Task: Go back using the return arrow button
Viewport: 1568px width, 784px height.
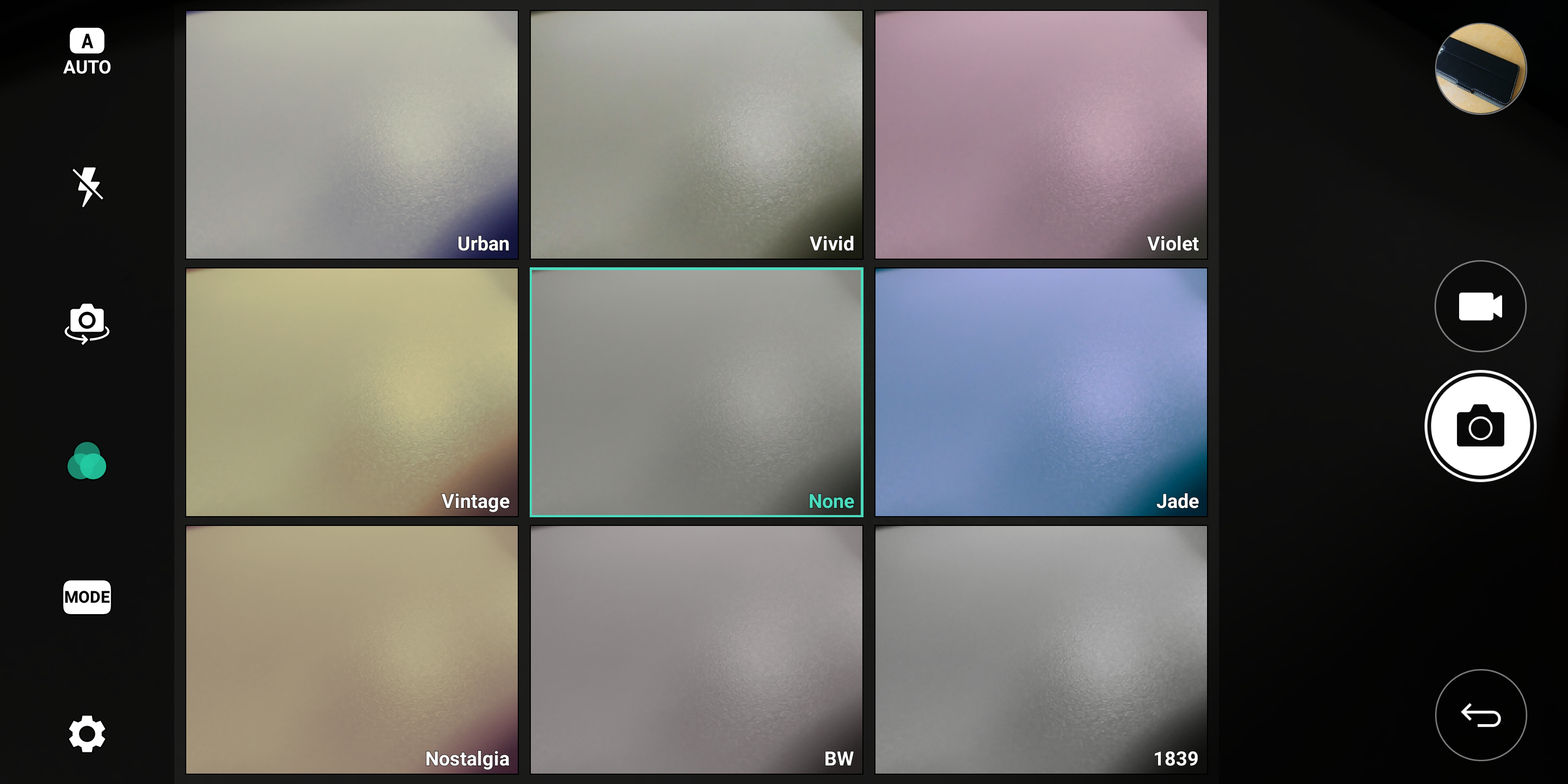Action: click(x=1480, y=715)
